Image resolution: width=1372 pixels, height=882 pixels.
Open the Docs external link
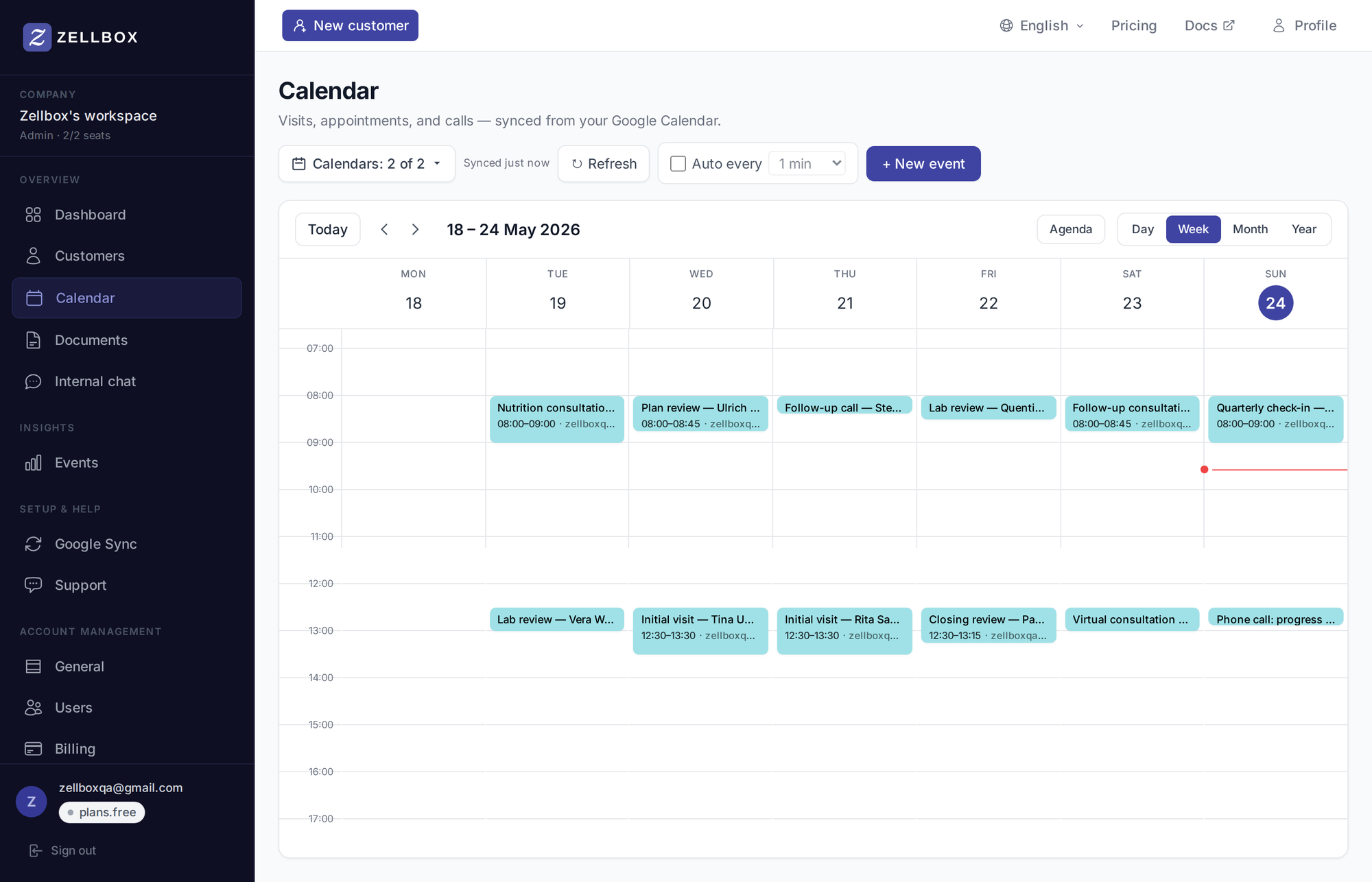coord(1209,25)
